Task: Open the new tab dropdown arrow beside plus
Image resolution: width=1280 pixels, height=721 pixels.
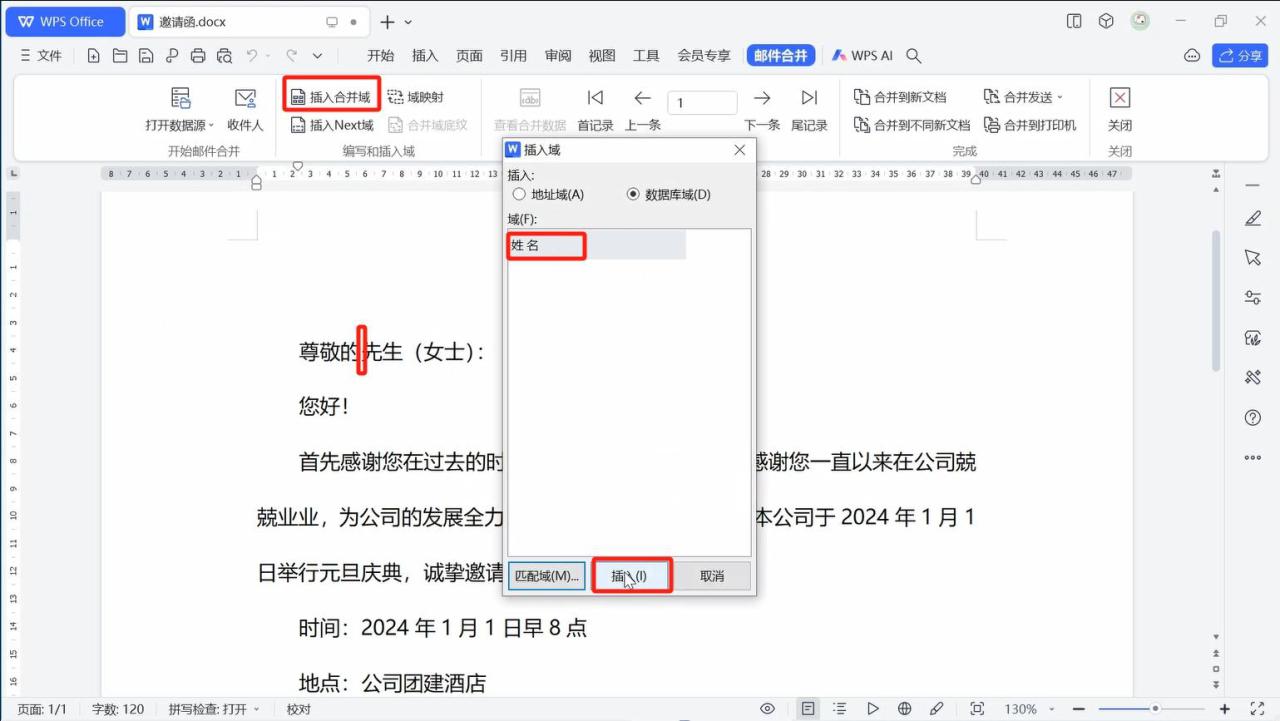Action: pyautogui.click(x=408, y=22)
